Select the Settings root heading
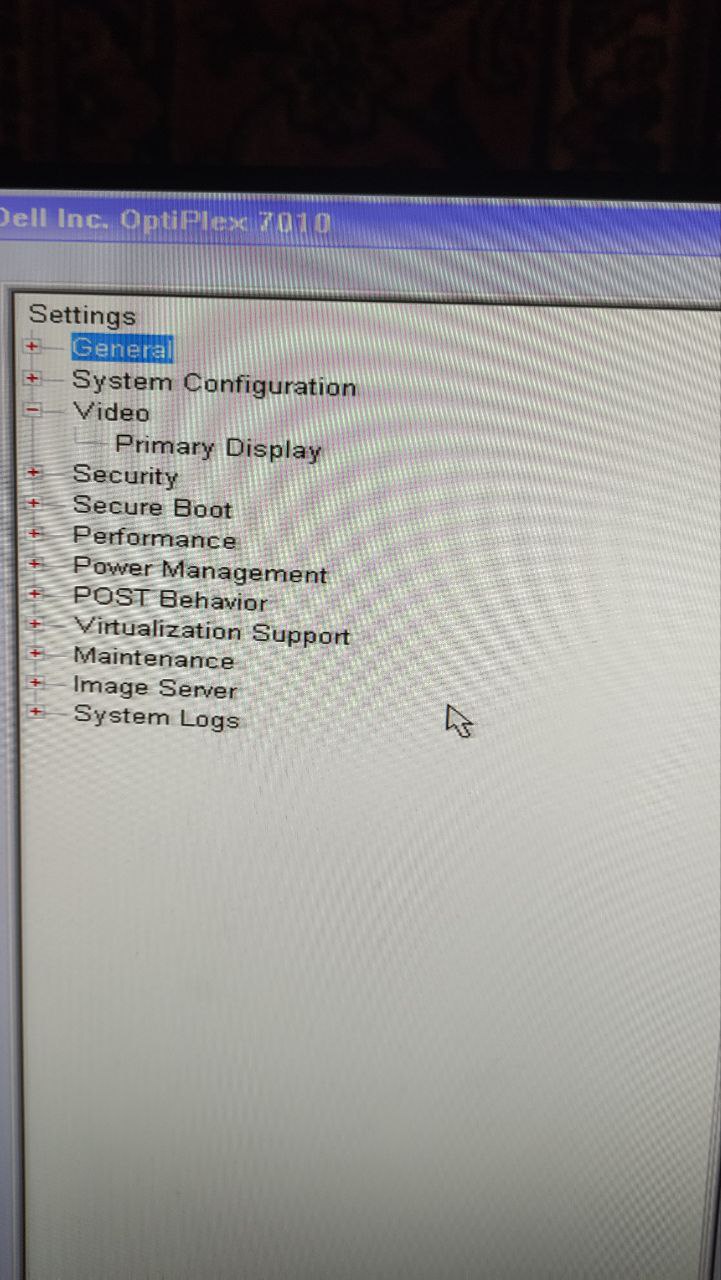This screenshot has height=1280, width=721. tap(82, 315)
